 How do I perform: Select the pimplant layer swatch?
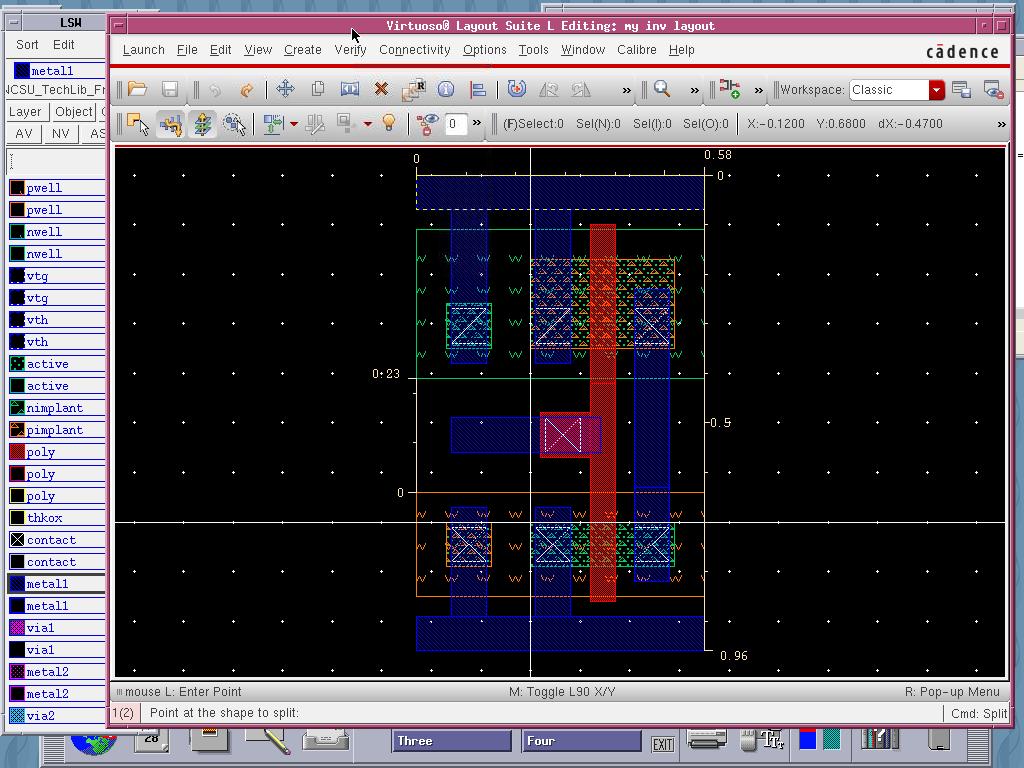click(18, 430)
